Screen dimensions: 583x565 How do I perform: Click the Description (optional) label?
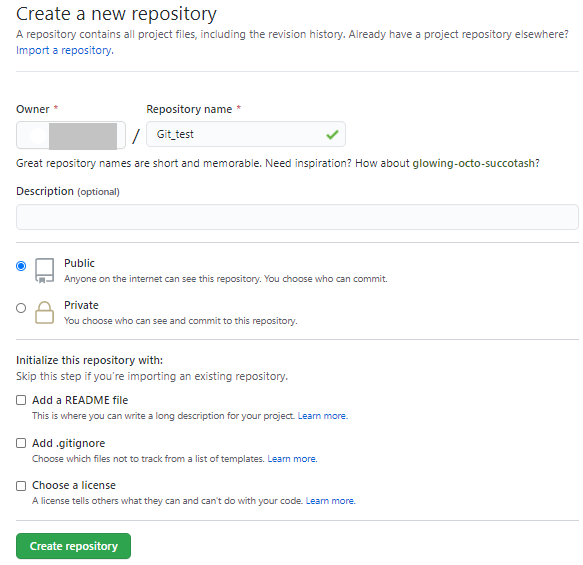pos(68,191)
